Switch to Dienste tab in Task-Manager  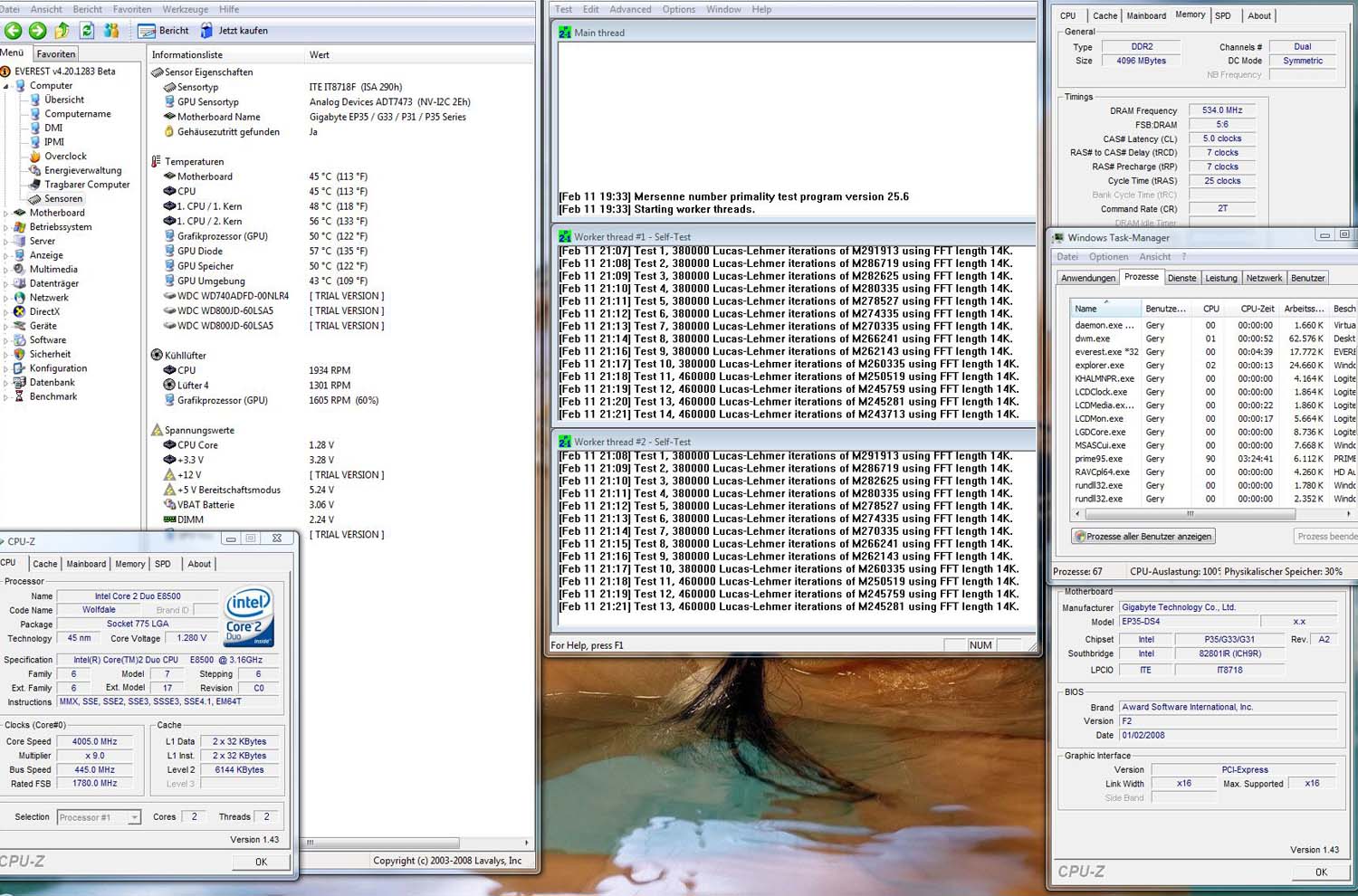pos(1181,278)
